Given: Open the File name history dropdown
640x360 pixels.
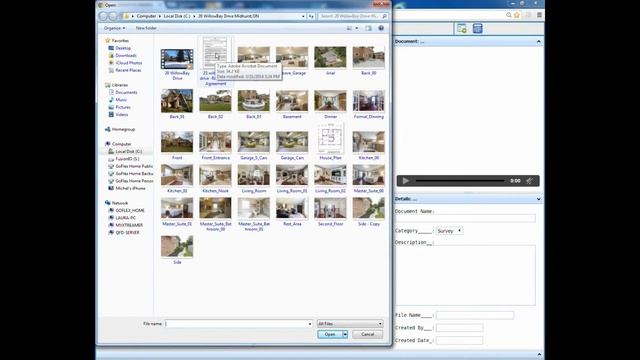Looking at the screenshot, I should click(x=310, y=324).
